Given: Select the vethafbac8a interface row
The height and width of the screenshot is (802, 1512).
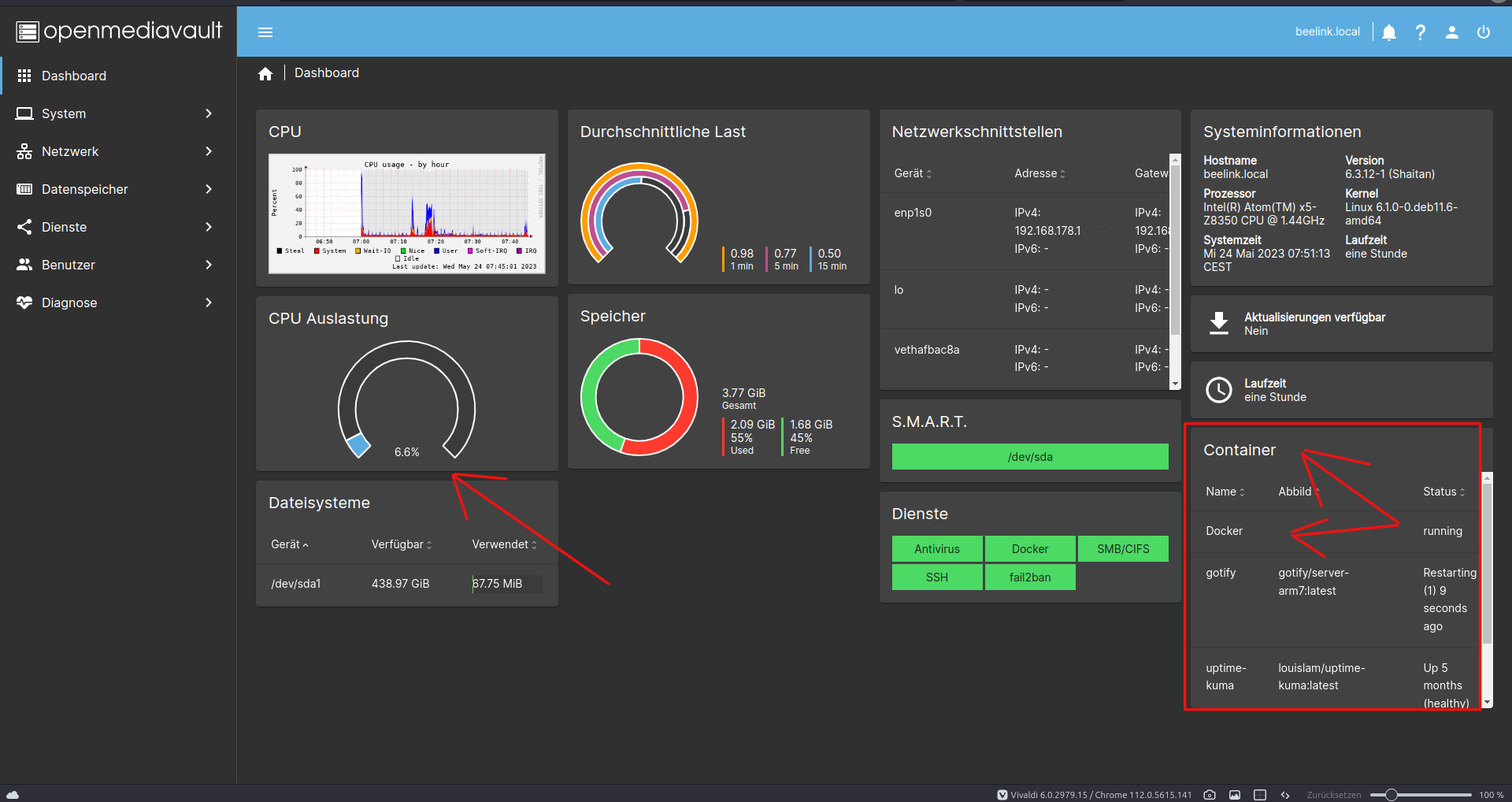Looking at the screenshot, I should pyautogui.click(x=1025, y=358).
